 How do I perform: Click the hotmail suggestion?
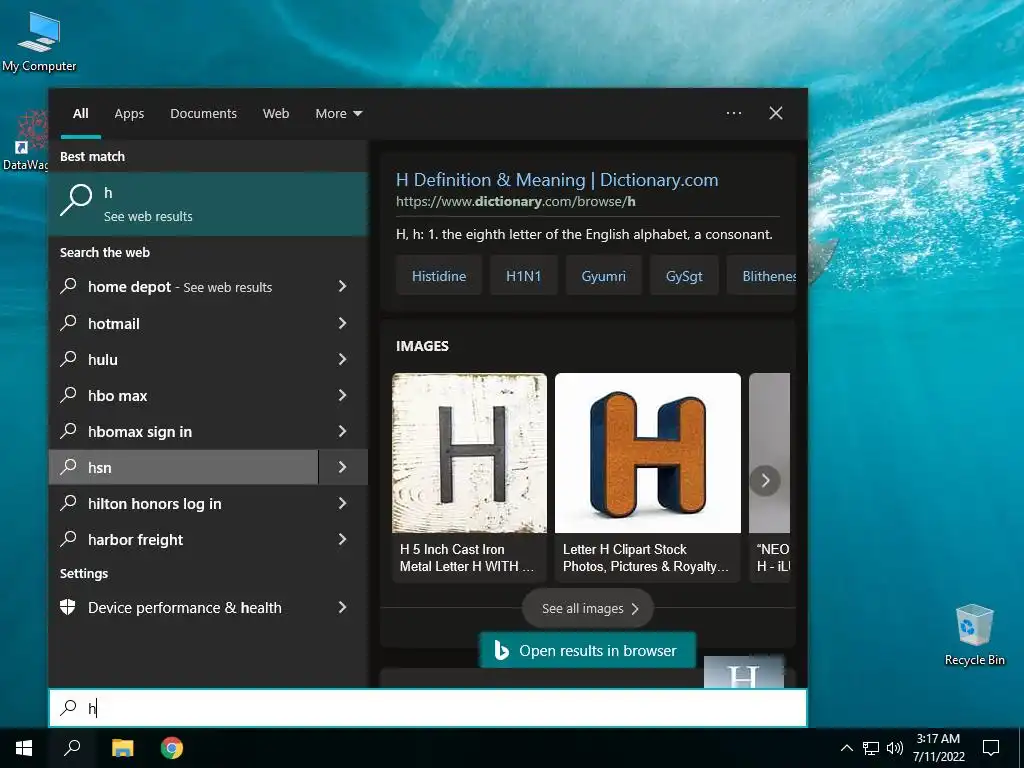coord(184,323)
